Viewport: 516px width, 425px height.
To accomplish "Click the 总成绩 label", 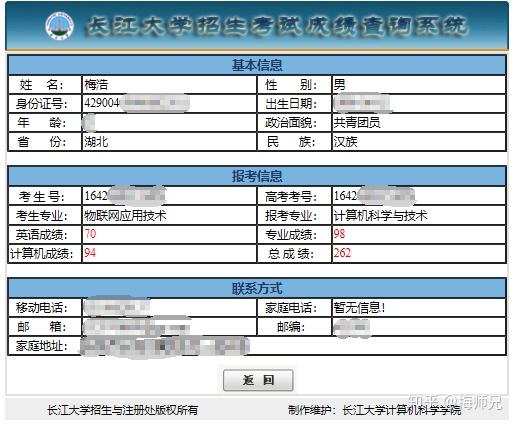I will pos(291,254).
